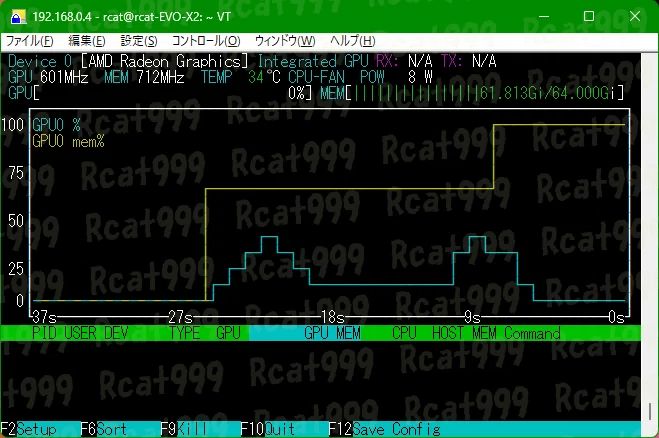Click the TX: N/A value

468,61
